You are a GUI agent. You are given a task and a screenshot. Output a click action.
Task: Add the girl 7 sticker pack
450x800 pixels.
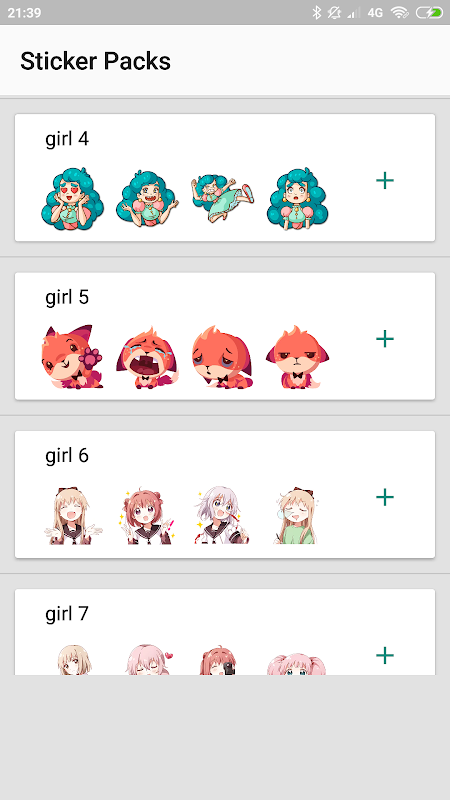click(385, 655)
